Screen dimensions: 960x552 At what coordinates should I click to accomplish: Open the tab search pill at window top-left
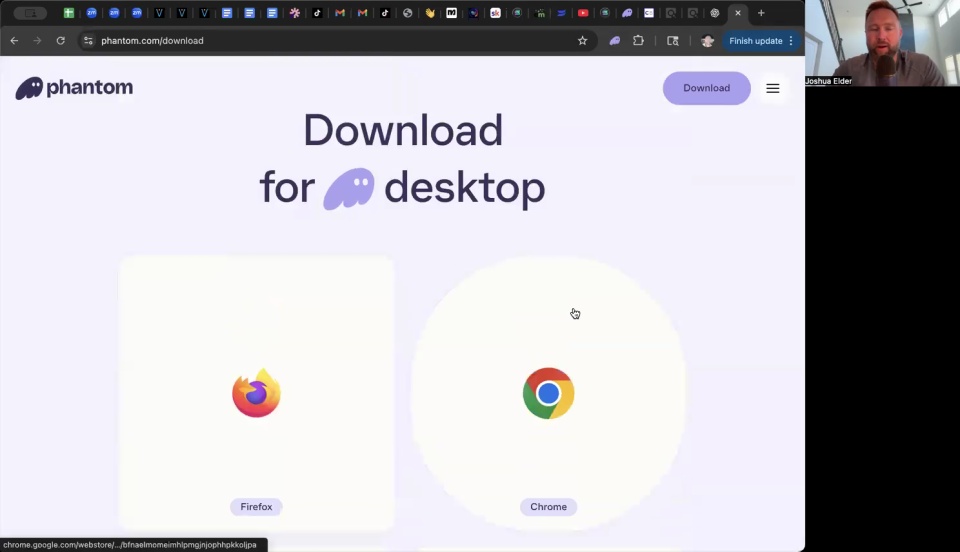pyautogui.click(x=30, y=13)
